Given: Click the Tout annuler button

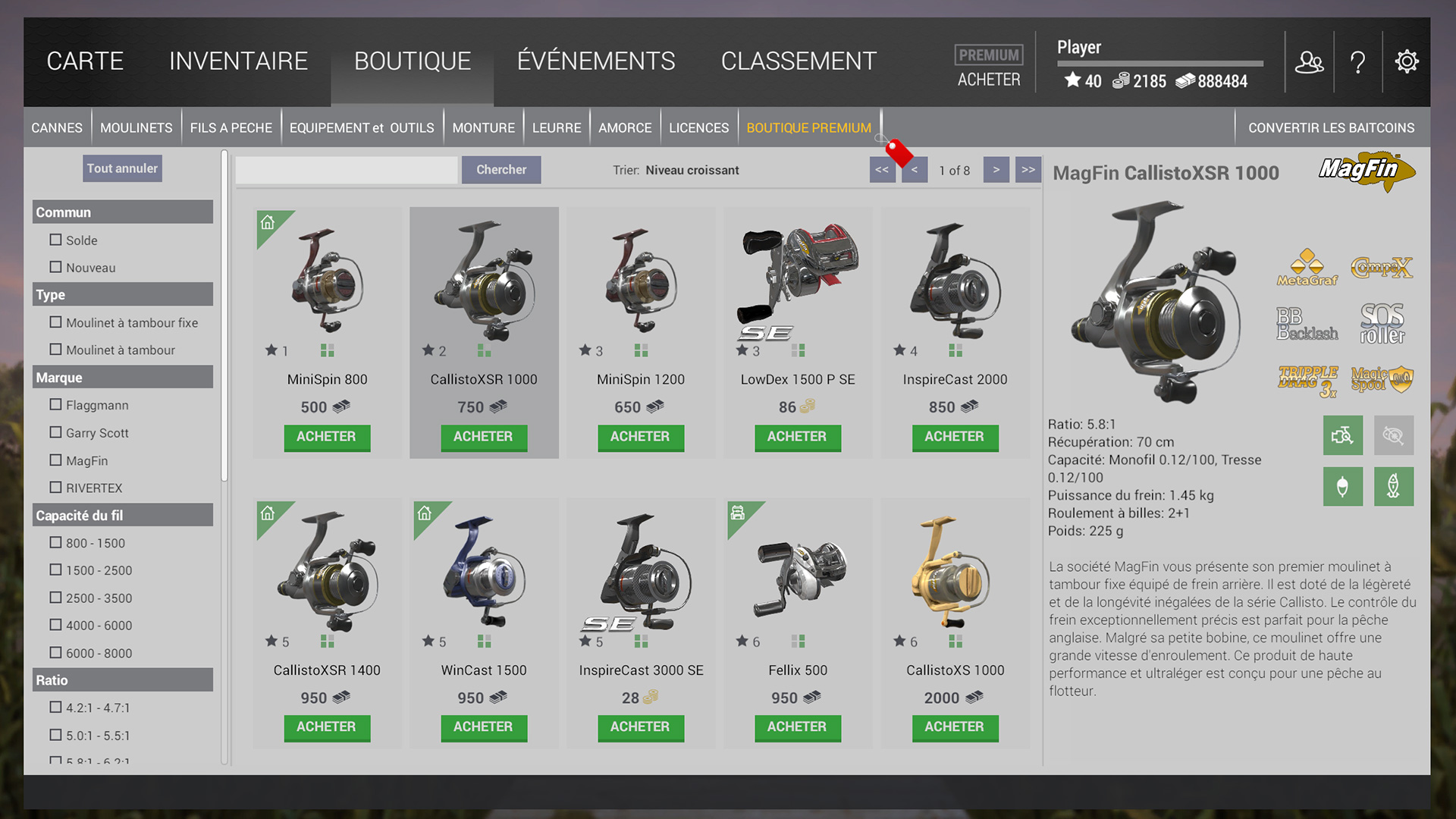Looking at the screenshot, I should point(122,168).
